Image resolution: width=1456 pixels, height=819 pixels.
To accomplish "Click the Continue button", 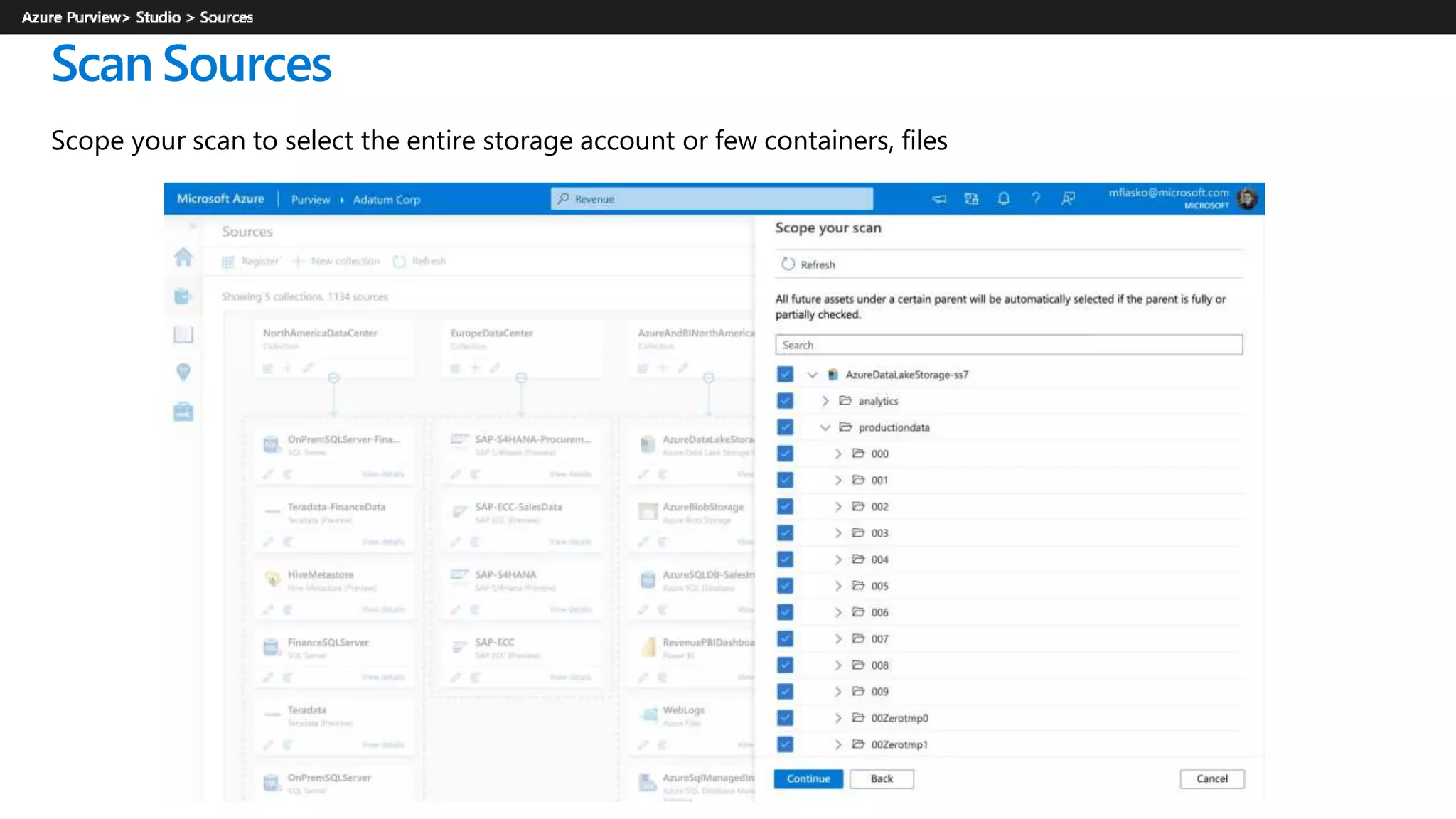I will click(x=808, y=778).
